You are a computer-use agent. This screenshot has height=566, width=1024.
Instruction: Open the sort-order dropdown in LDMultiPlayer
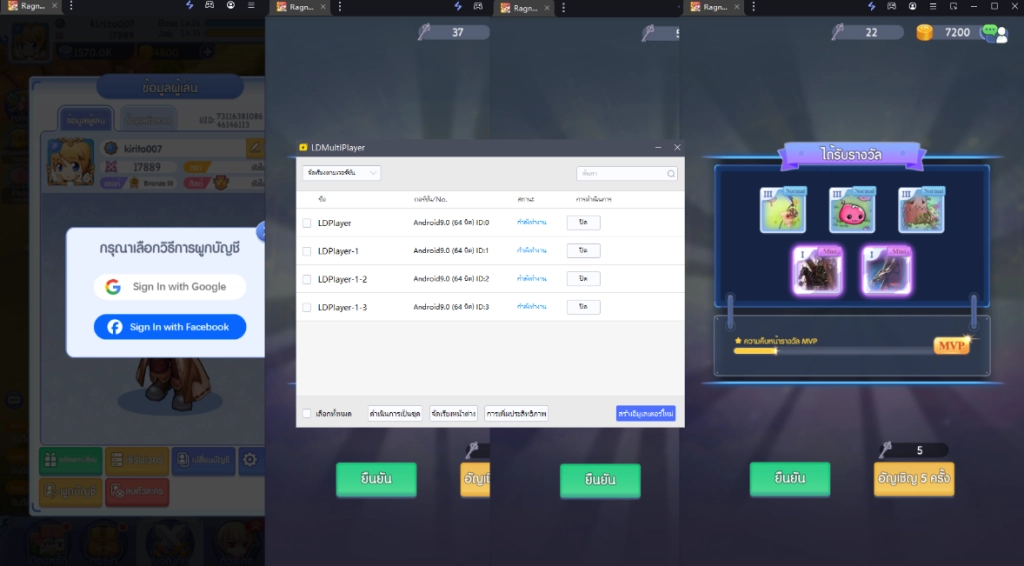coord(342,173)
